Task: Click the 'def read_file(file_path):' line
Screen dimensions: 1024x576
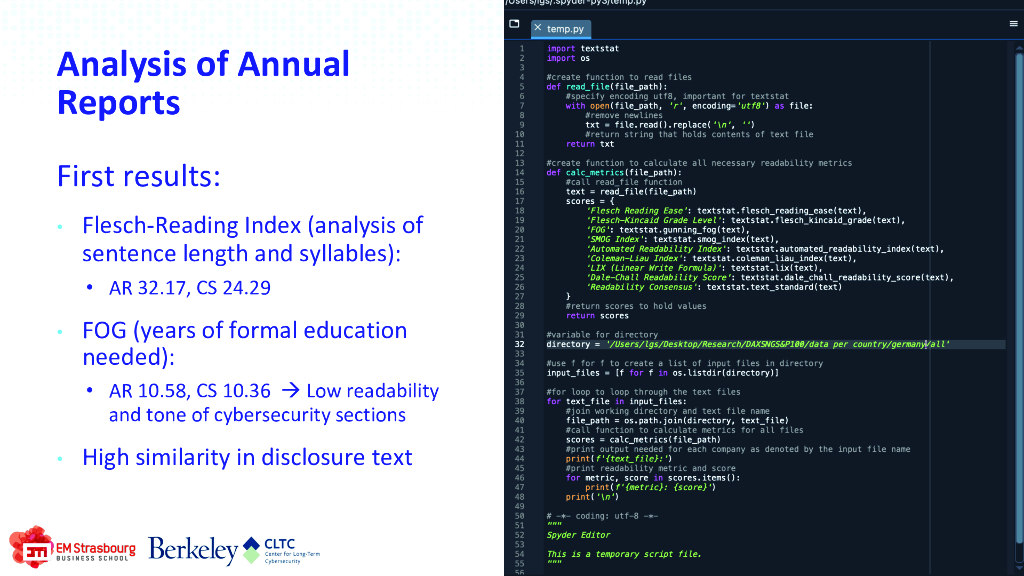Action: click(607, 86)
